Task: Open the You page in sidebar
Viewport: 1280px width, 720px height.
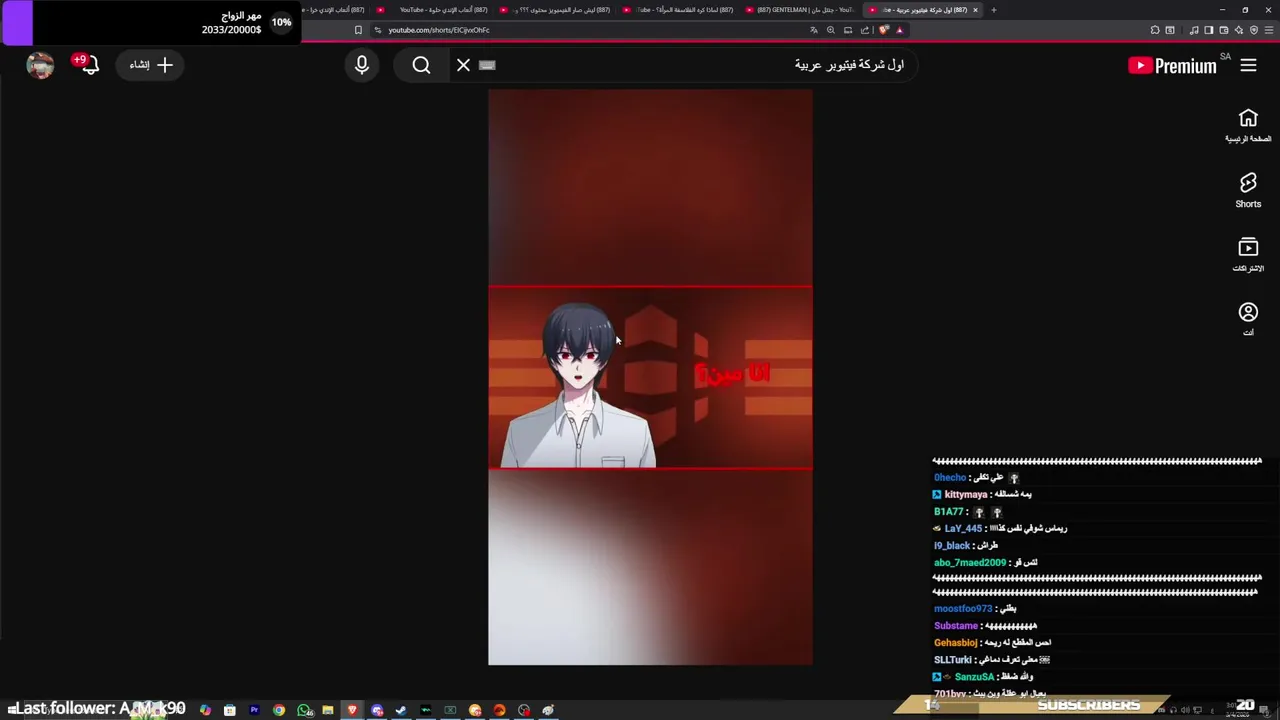Action: point(1248,319)
